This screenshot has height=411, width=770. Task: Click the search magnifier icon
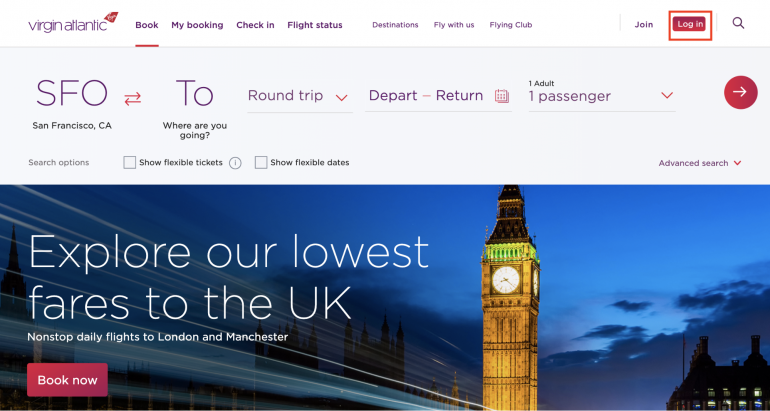click(x=738, y=23)
